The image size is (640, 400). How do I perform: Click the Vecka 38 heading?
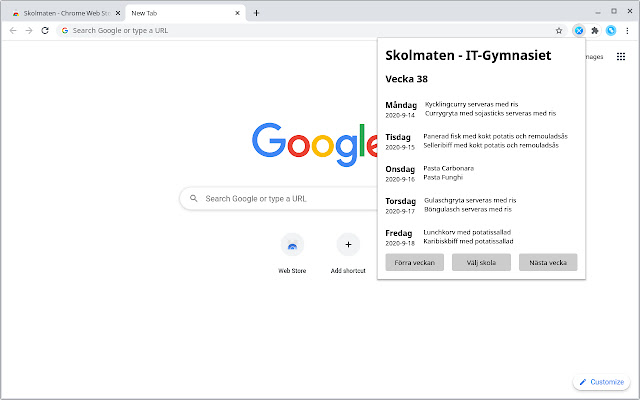(407, 79)
